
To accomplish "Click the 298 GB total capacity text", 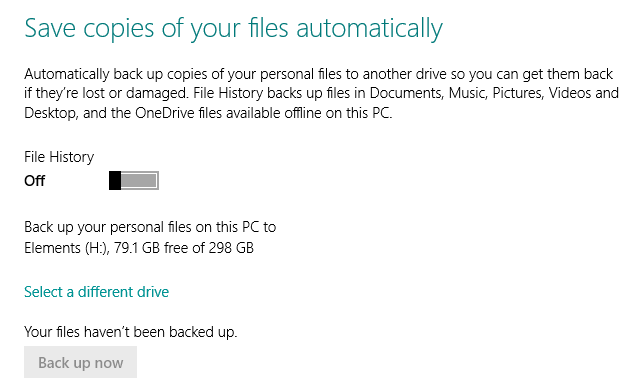I will tap(231, 248).
